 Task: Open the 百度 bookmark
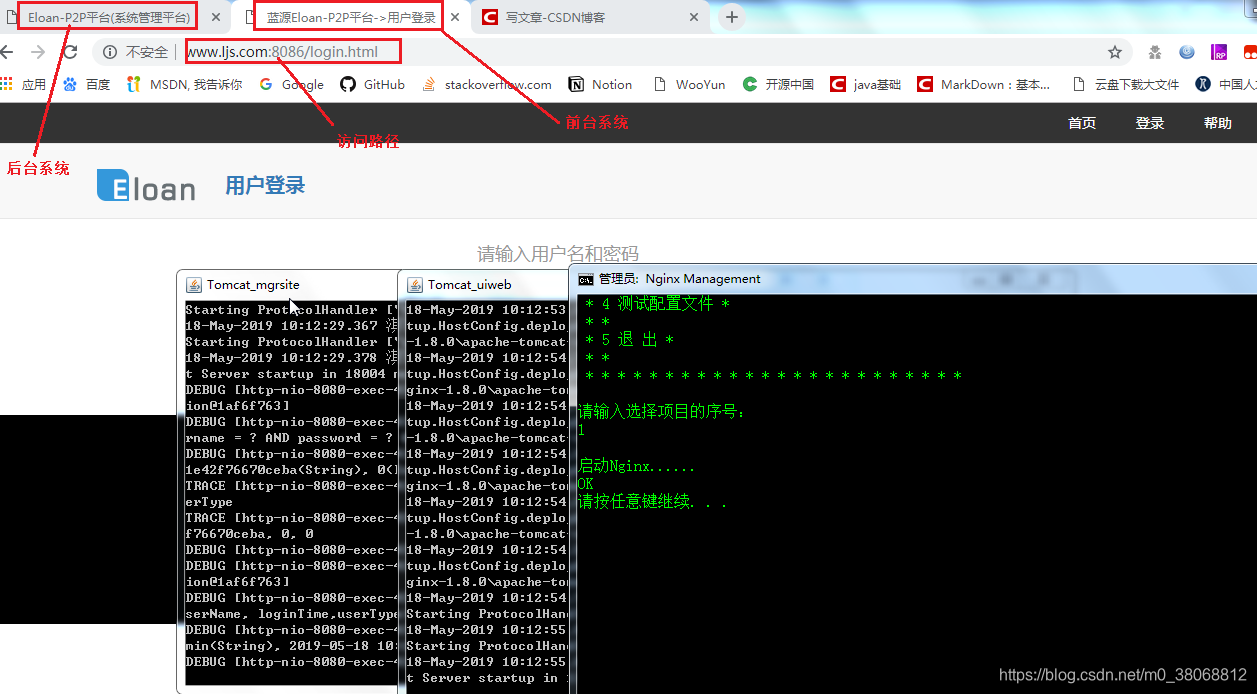[87, 85]
